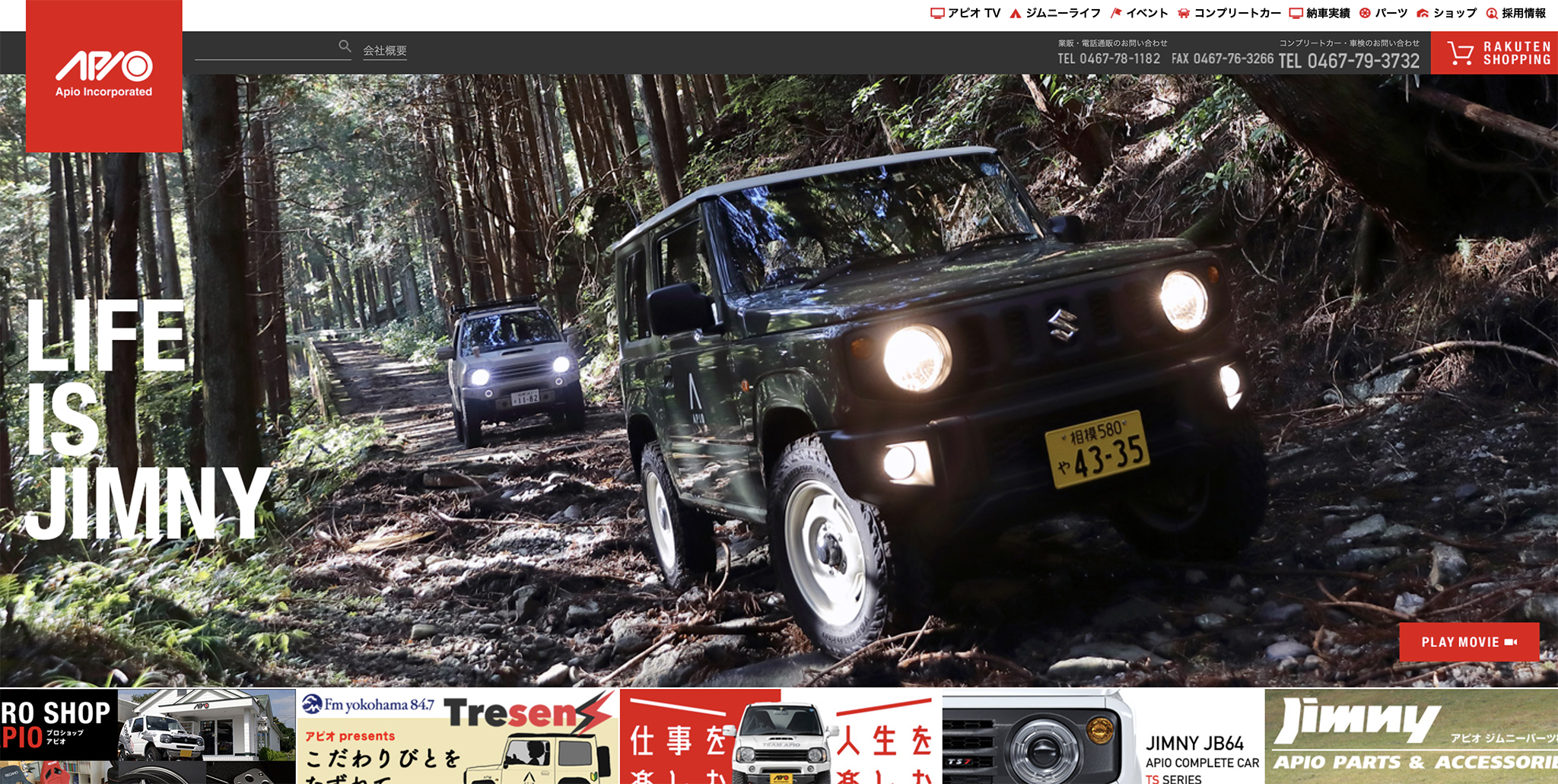Click the FAX 0467-76-3266 number

(1222, 59)
